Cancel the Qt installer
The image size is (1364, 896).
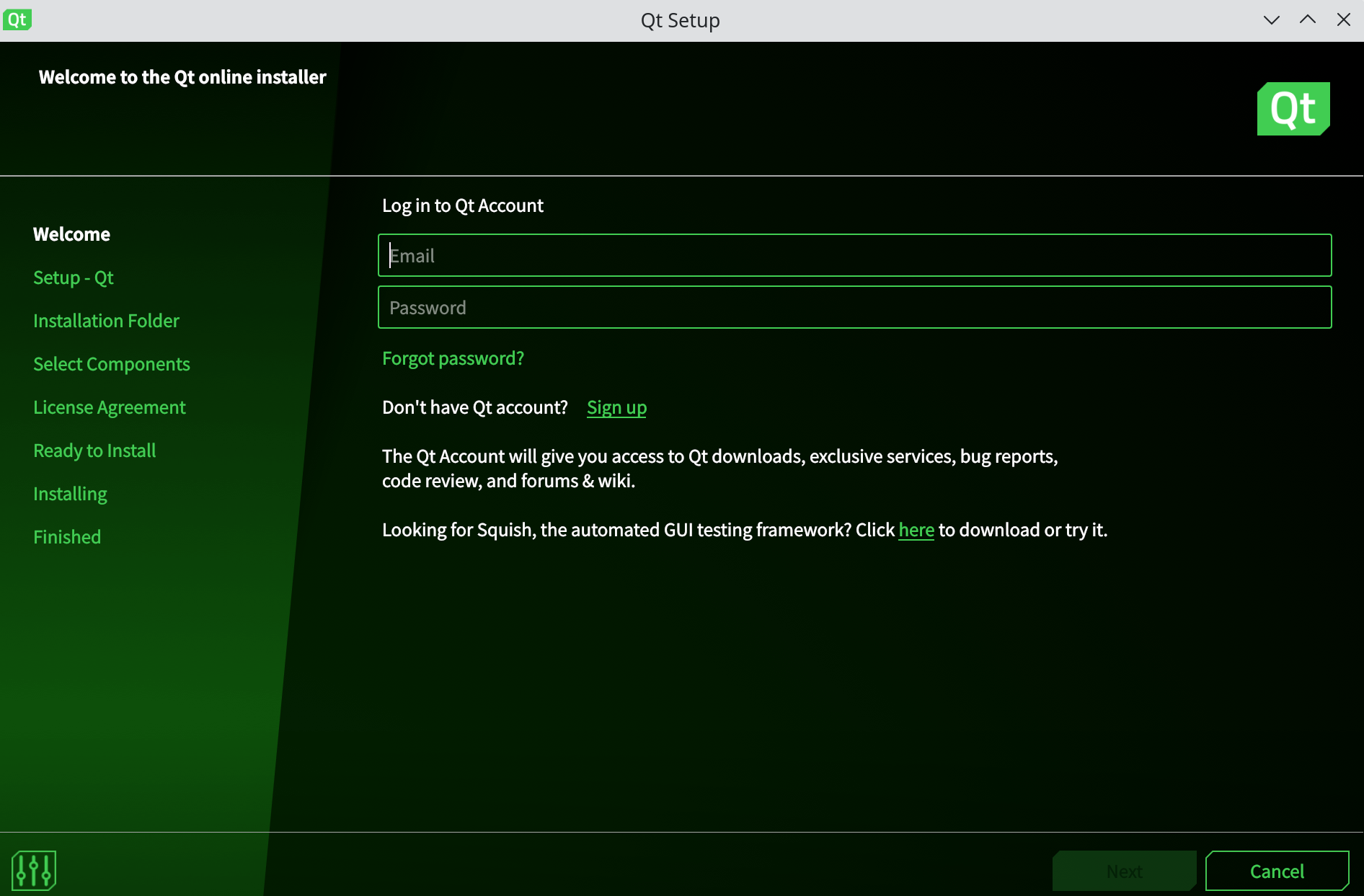[1277, 871]
